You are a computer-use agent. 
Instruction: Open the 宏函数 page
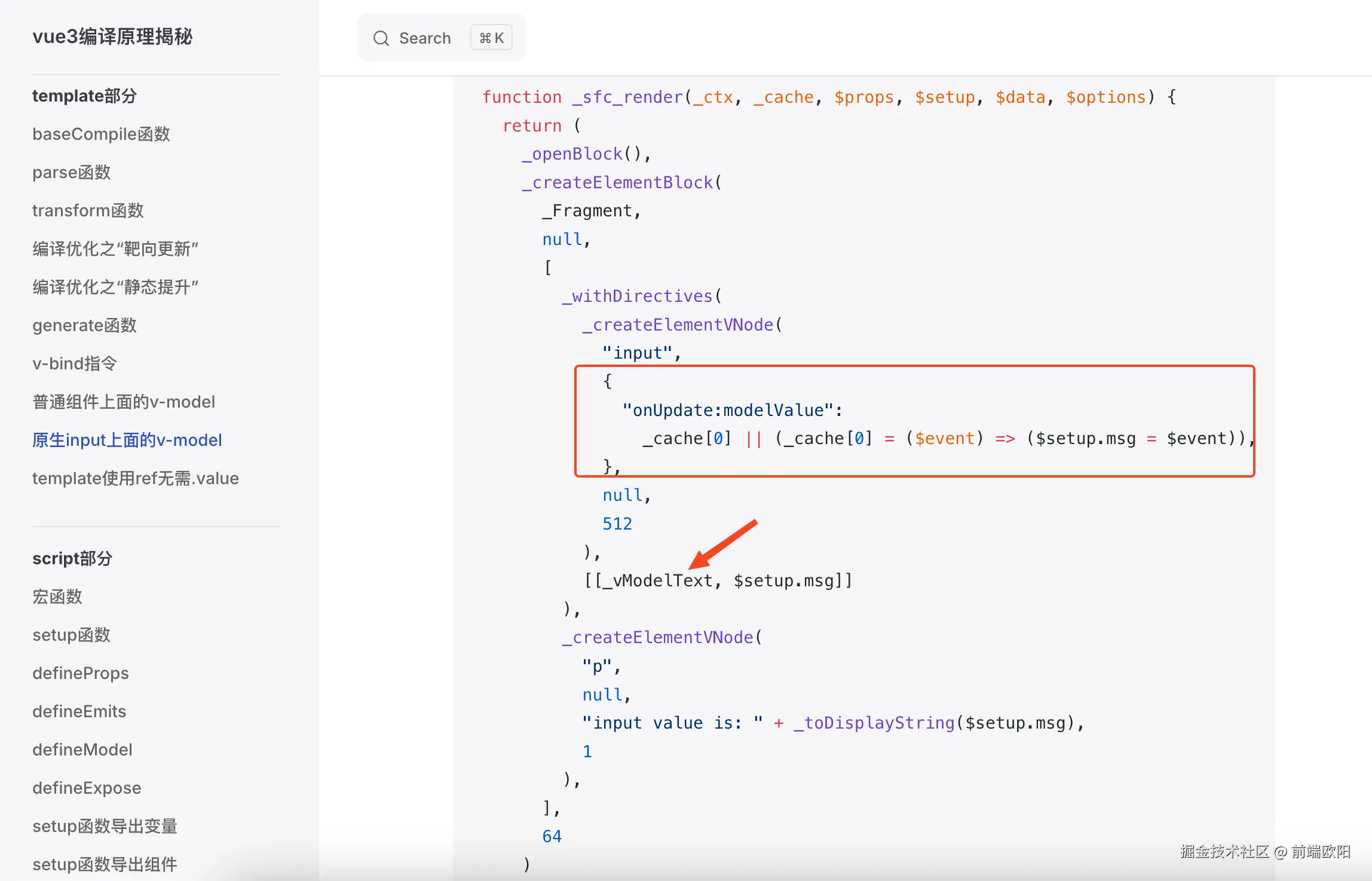click(x=57, y=596)
